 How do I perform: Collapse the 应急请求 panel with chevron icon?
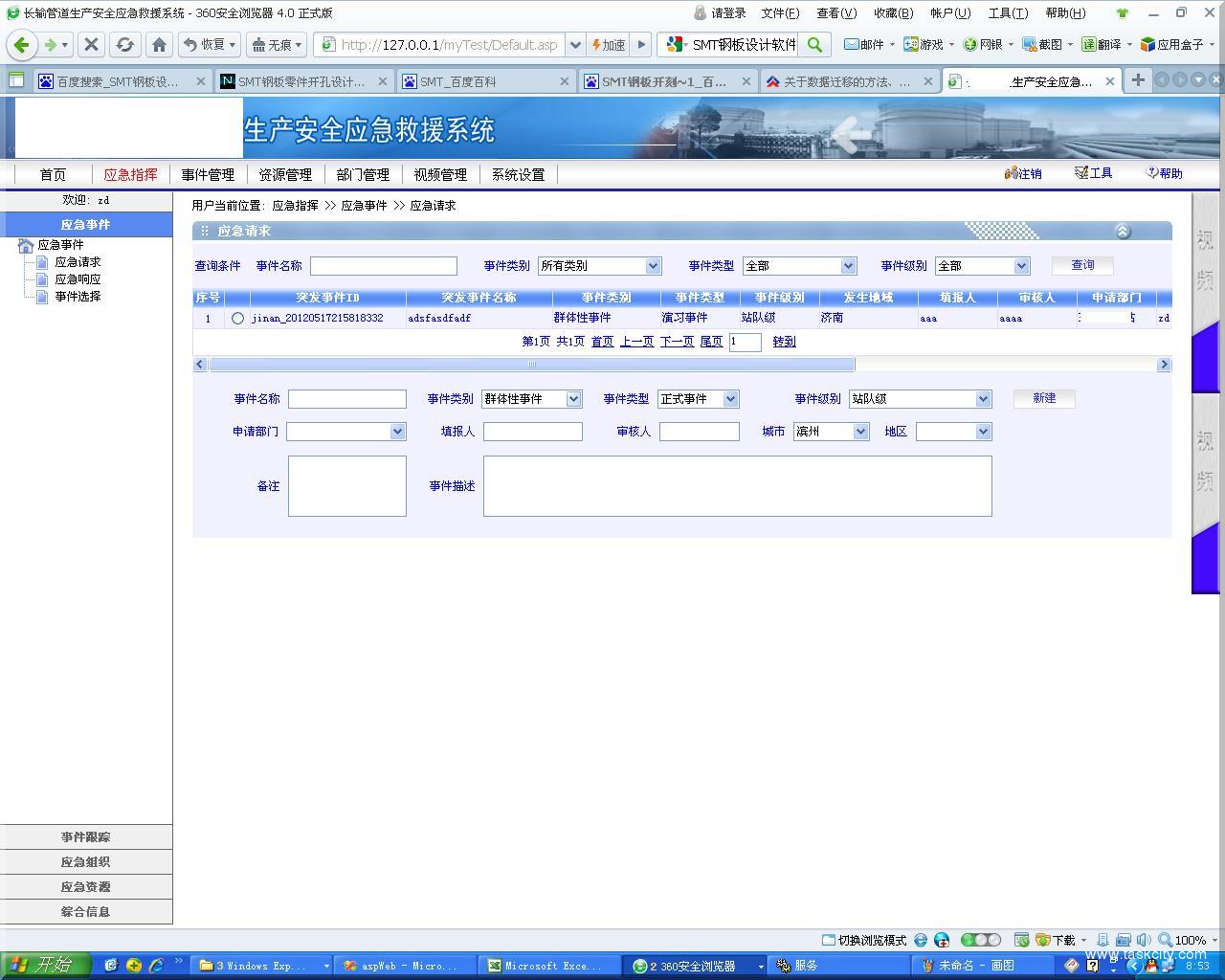click(1123, 231)
